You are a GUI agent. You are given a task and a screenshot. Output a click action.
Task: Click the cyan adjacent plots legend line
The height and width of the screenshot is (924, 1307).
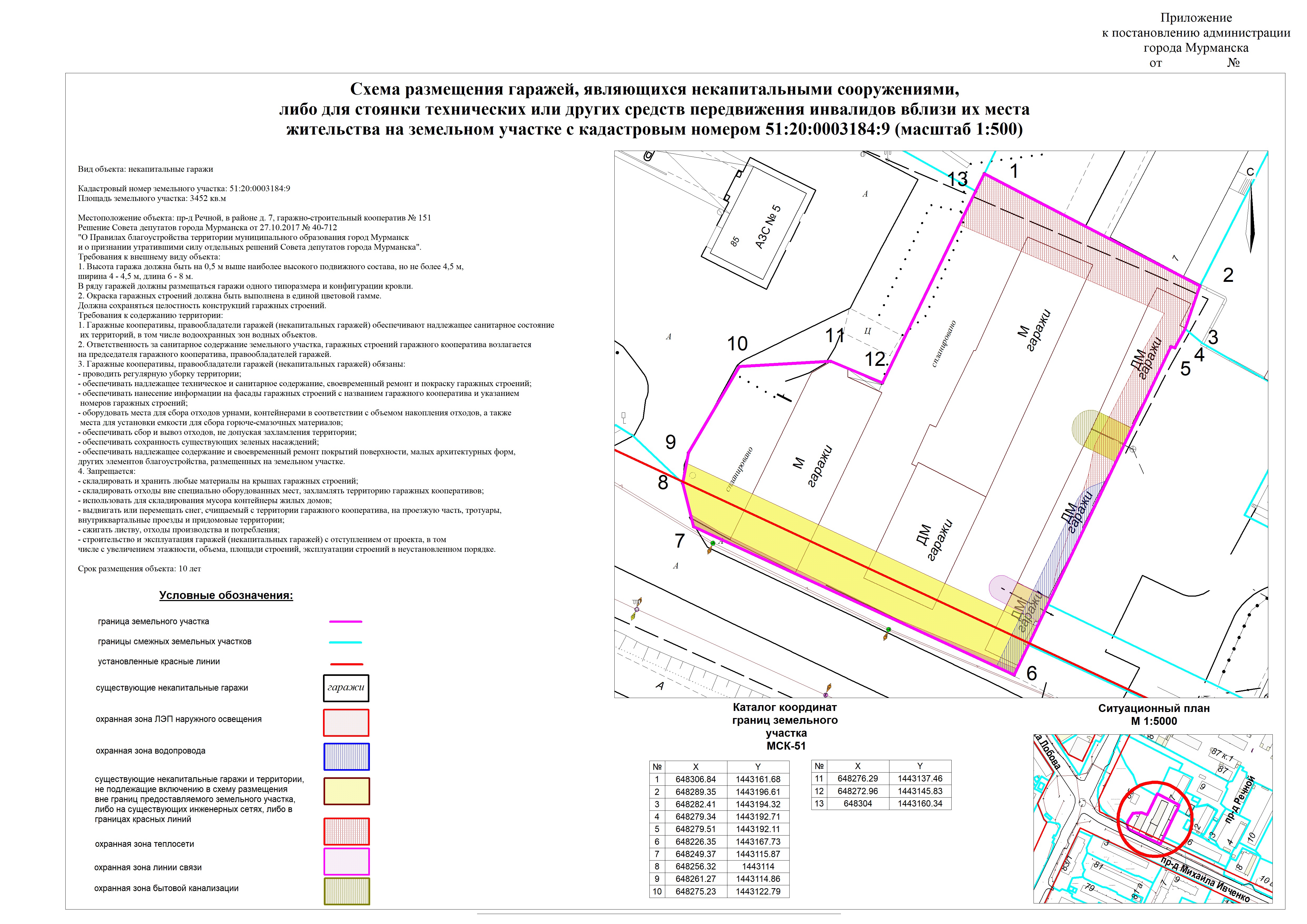pyautogui.click(x=346, y=642)
